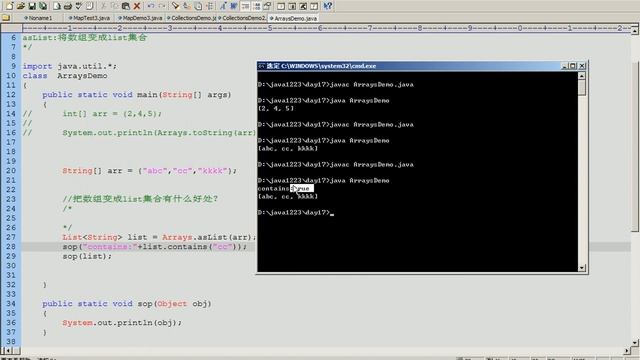Screen dimensions: 640x360
Task: Paste clipboard contents via toolbar icon
Action: tap(126, 6)
